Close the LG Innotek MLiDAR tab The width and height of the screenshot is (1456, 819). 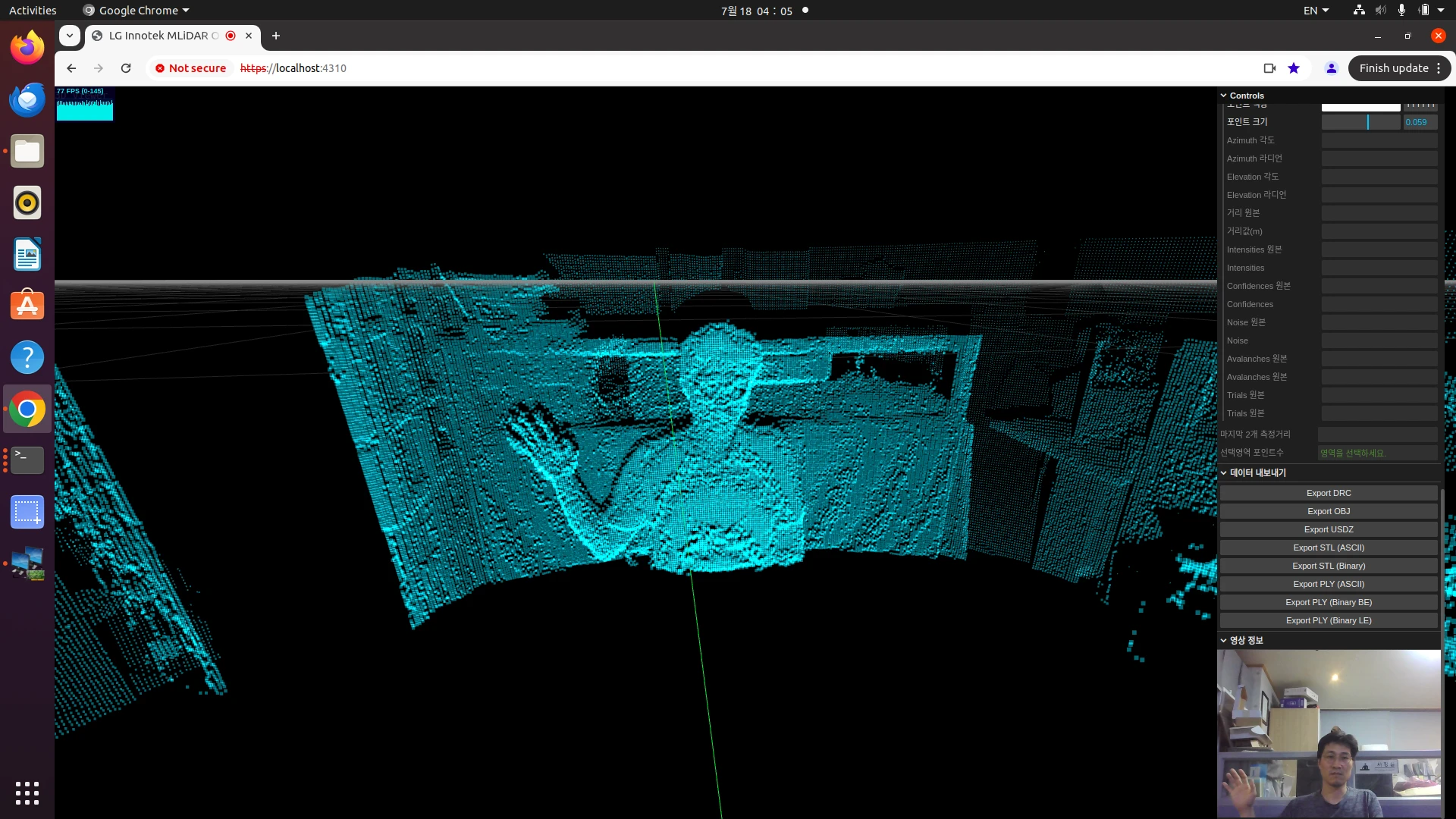pyautogui.click(x=249, y=36)
